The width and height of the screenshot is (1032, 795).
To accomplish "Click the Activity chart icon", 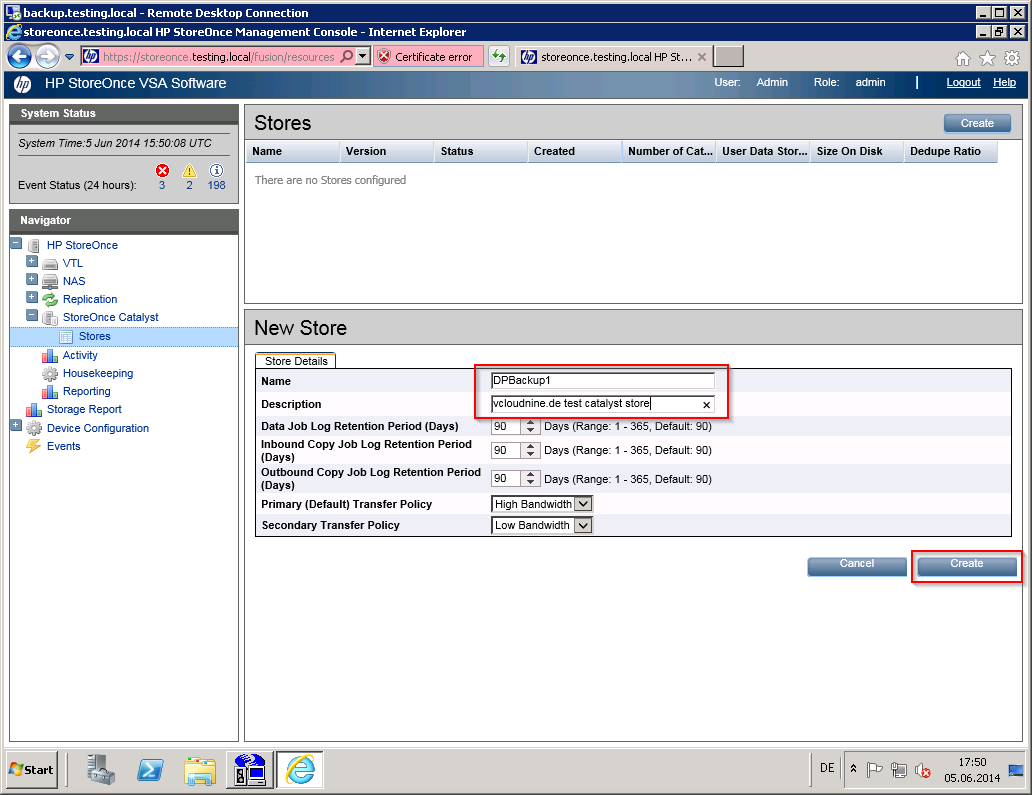I will pos(50,356).
